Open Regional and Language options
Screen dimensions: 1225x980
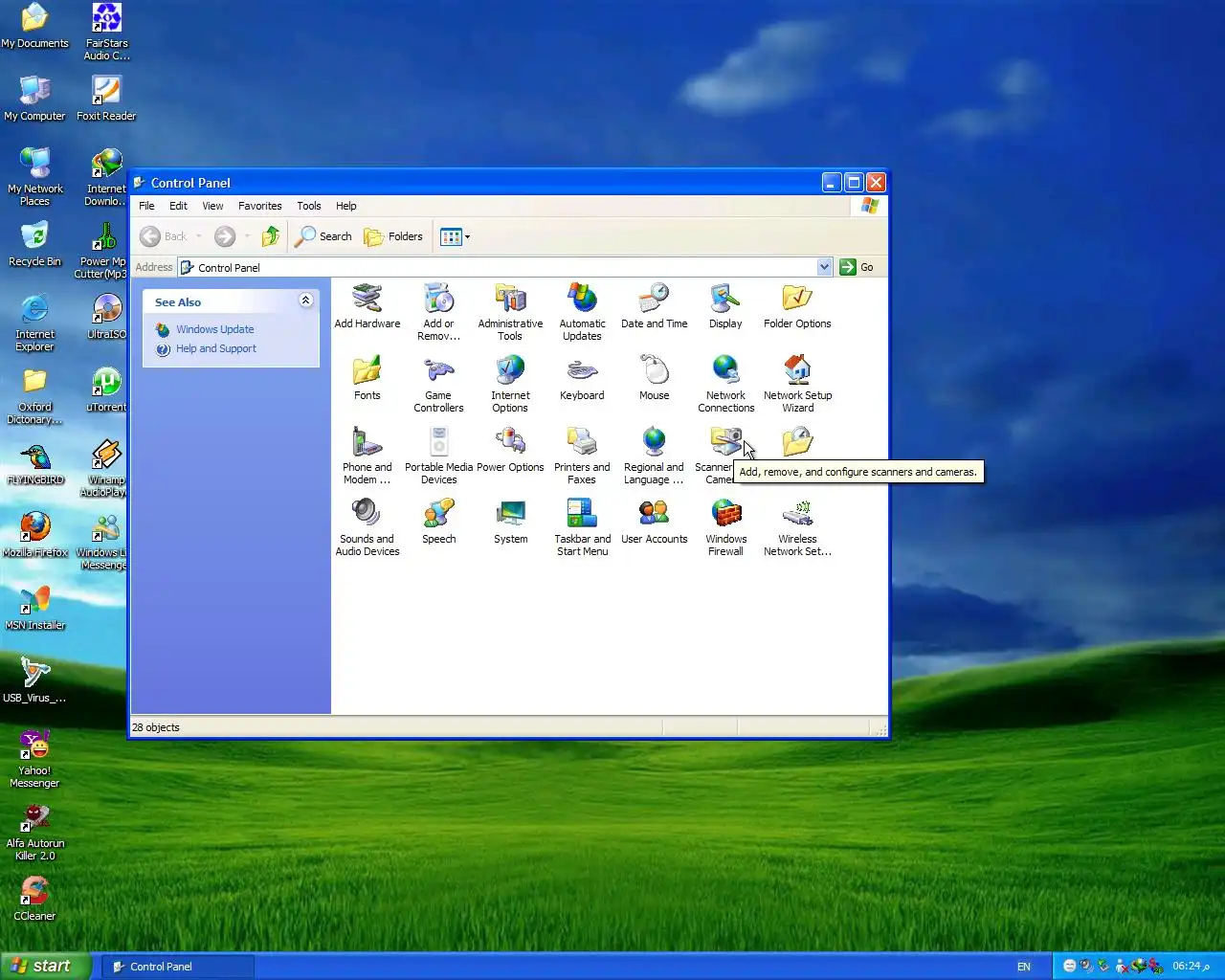[654, 456]
